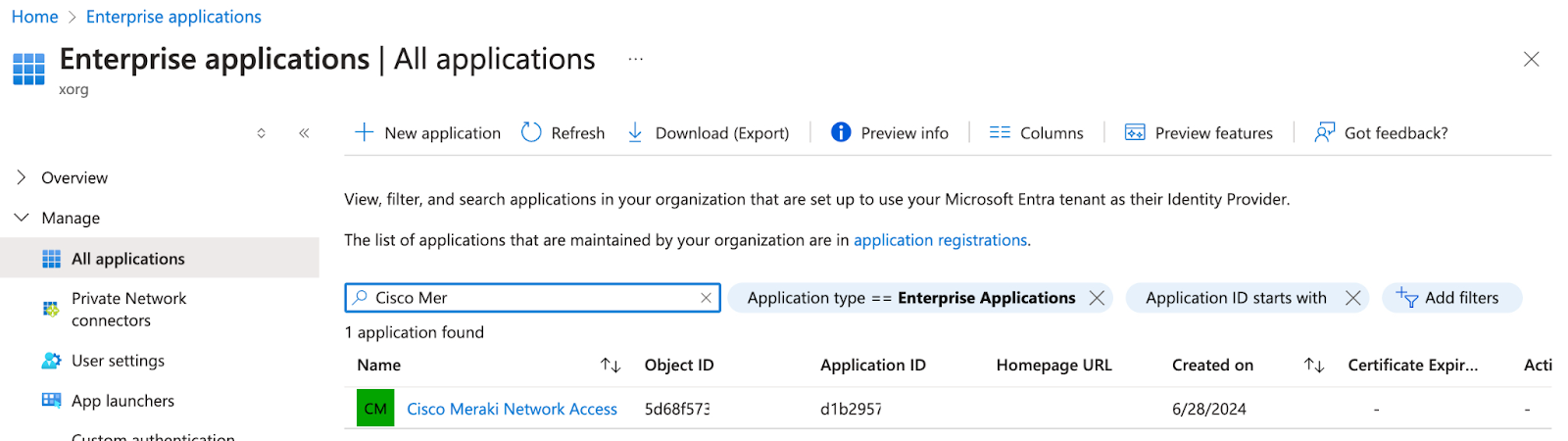The width and height of the screenshot is (1568, 441).
Task: Open Preview features
Action: point(1200,133)
